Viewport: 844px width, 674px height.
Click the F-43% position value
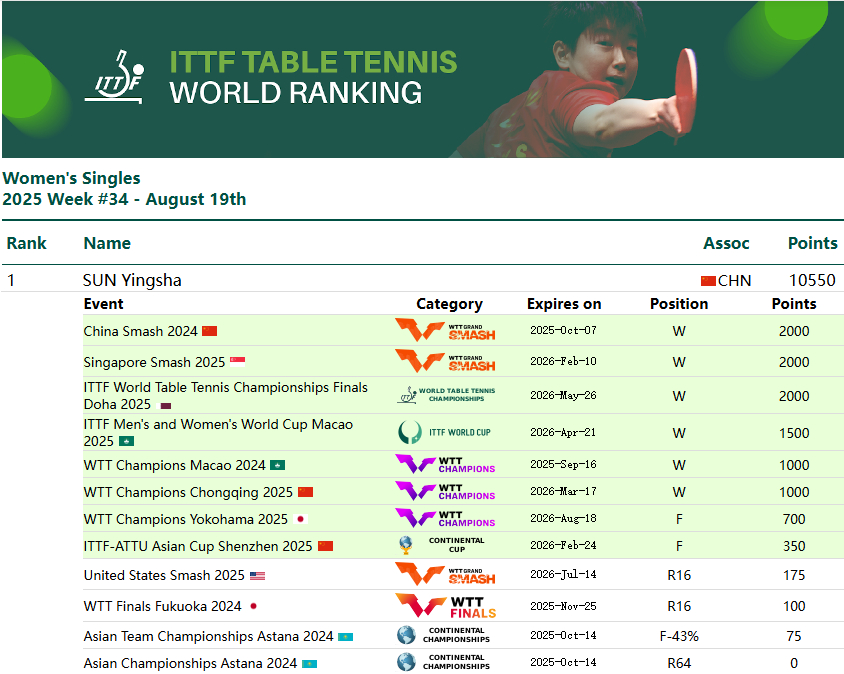[679, 636]
